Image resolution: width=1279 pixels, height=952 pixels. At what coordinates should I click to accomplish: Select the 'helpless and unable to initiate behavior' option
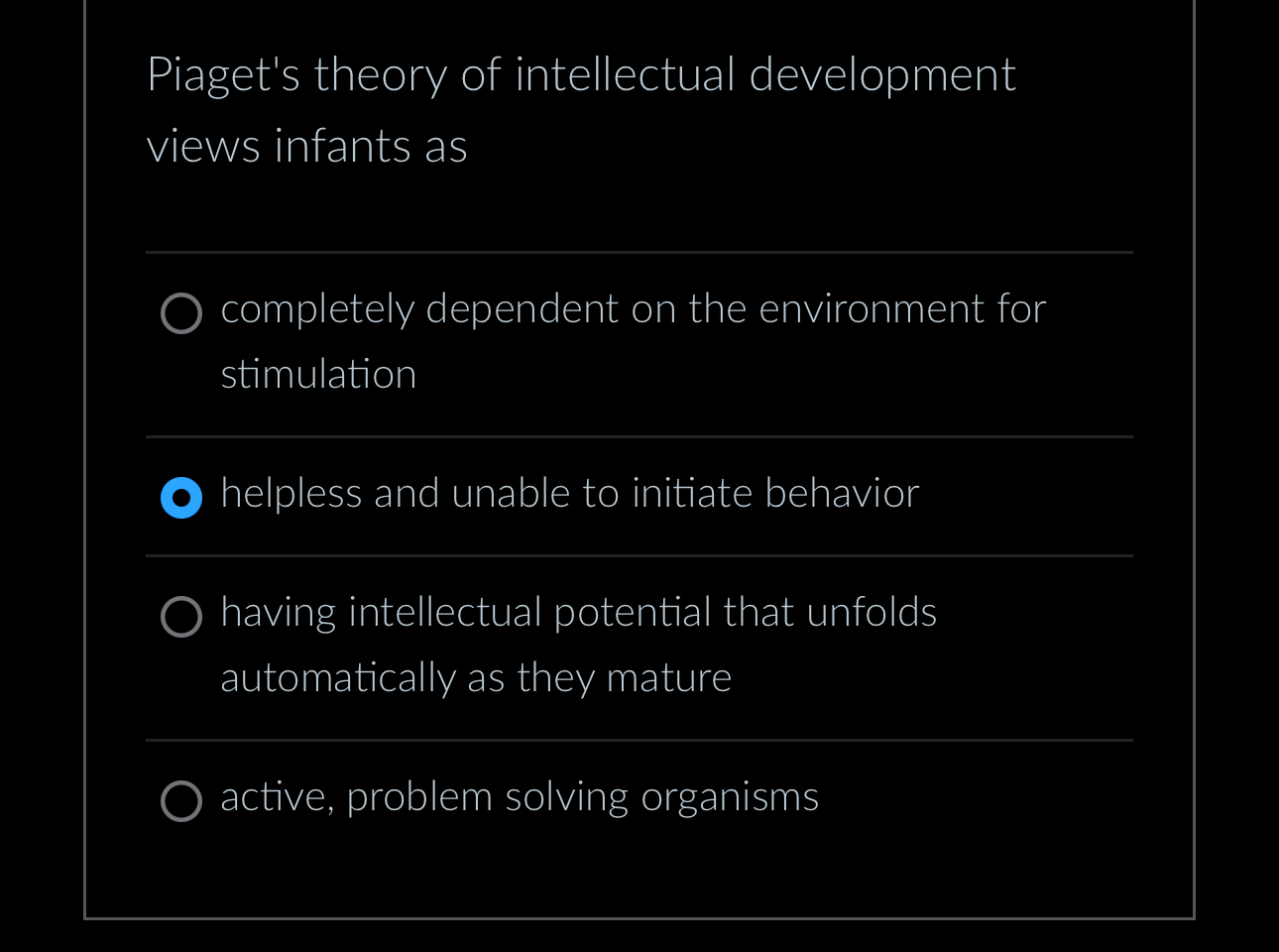click(181, 497)
